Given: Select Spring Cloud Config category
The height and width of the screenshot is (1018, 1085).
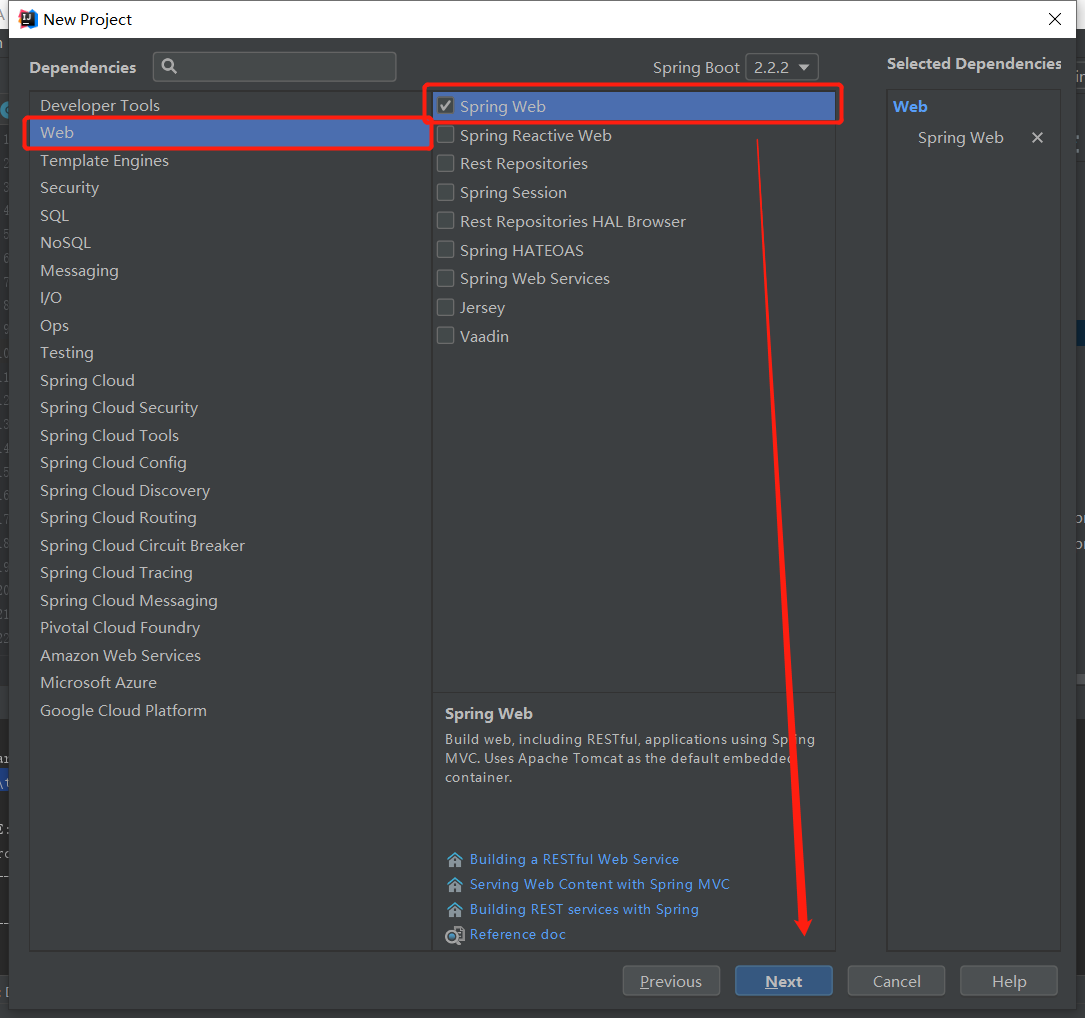Looking at the screenshot, I should click(x=230, y=463).
